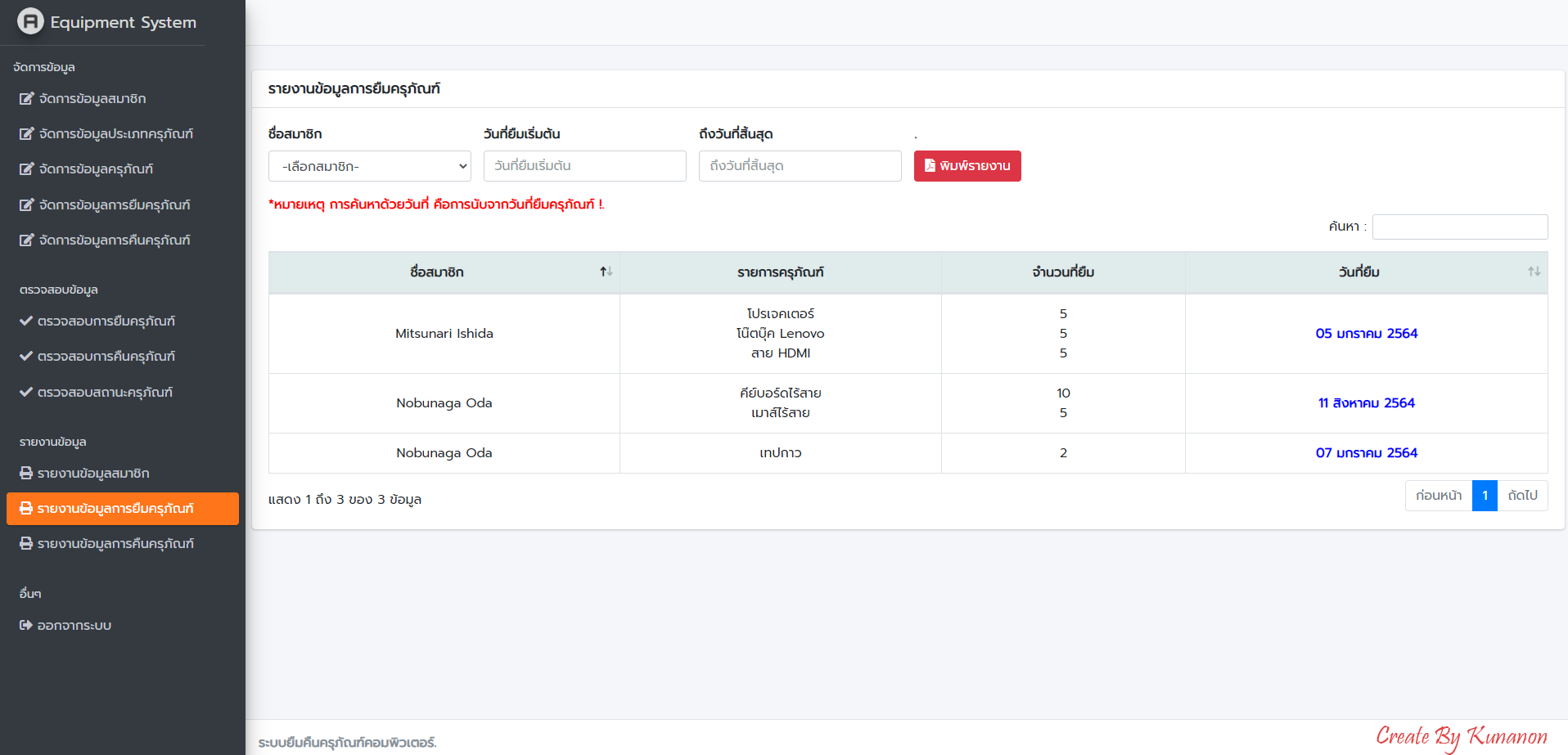Screen dimensions: 1568x755
Task: Open the -เลือกสมาชิก- member dropdown
Action: (369, 166)
